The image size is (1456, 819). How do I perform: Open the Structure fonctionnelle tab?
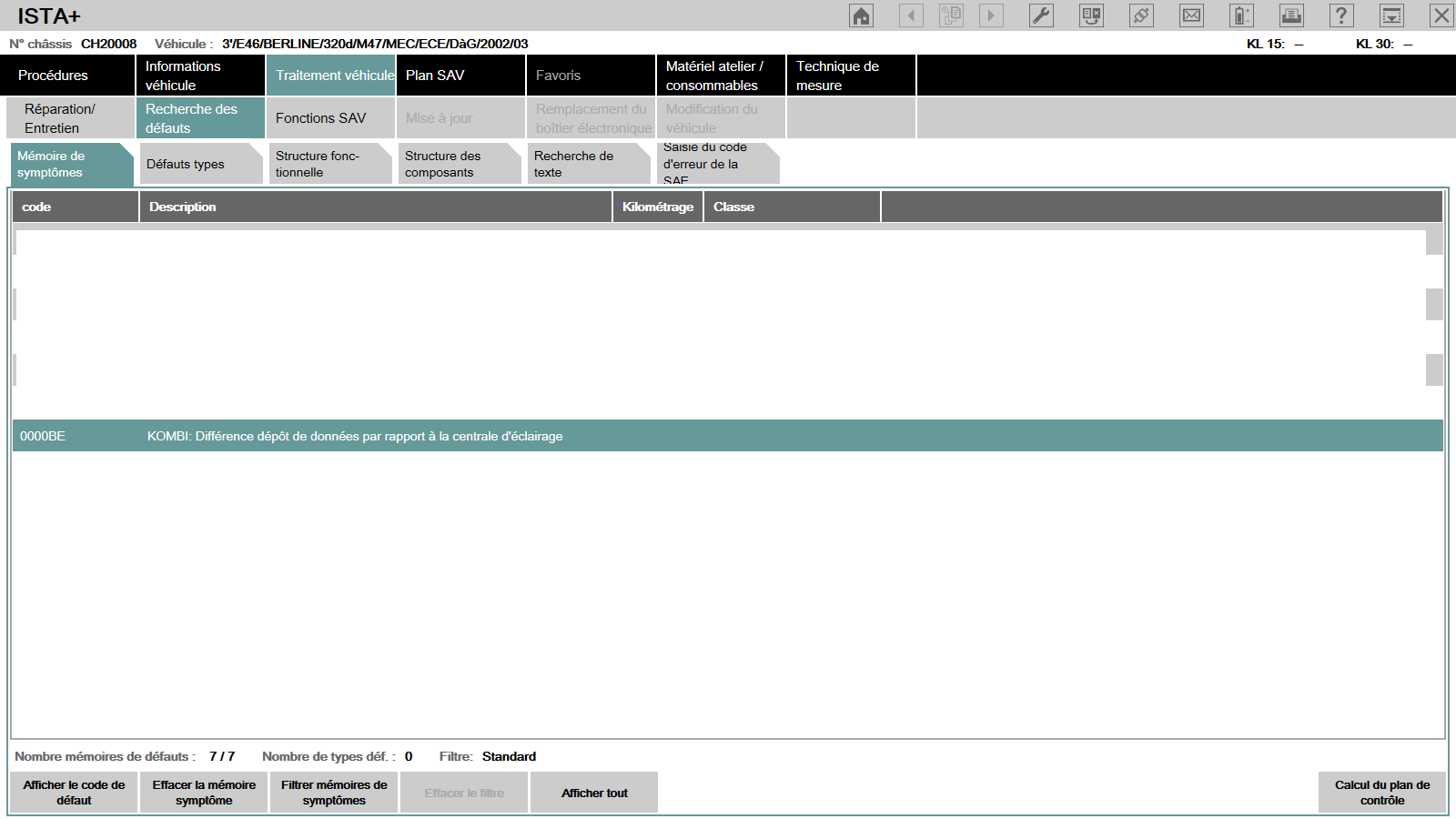tap(330, 164)
